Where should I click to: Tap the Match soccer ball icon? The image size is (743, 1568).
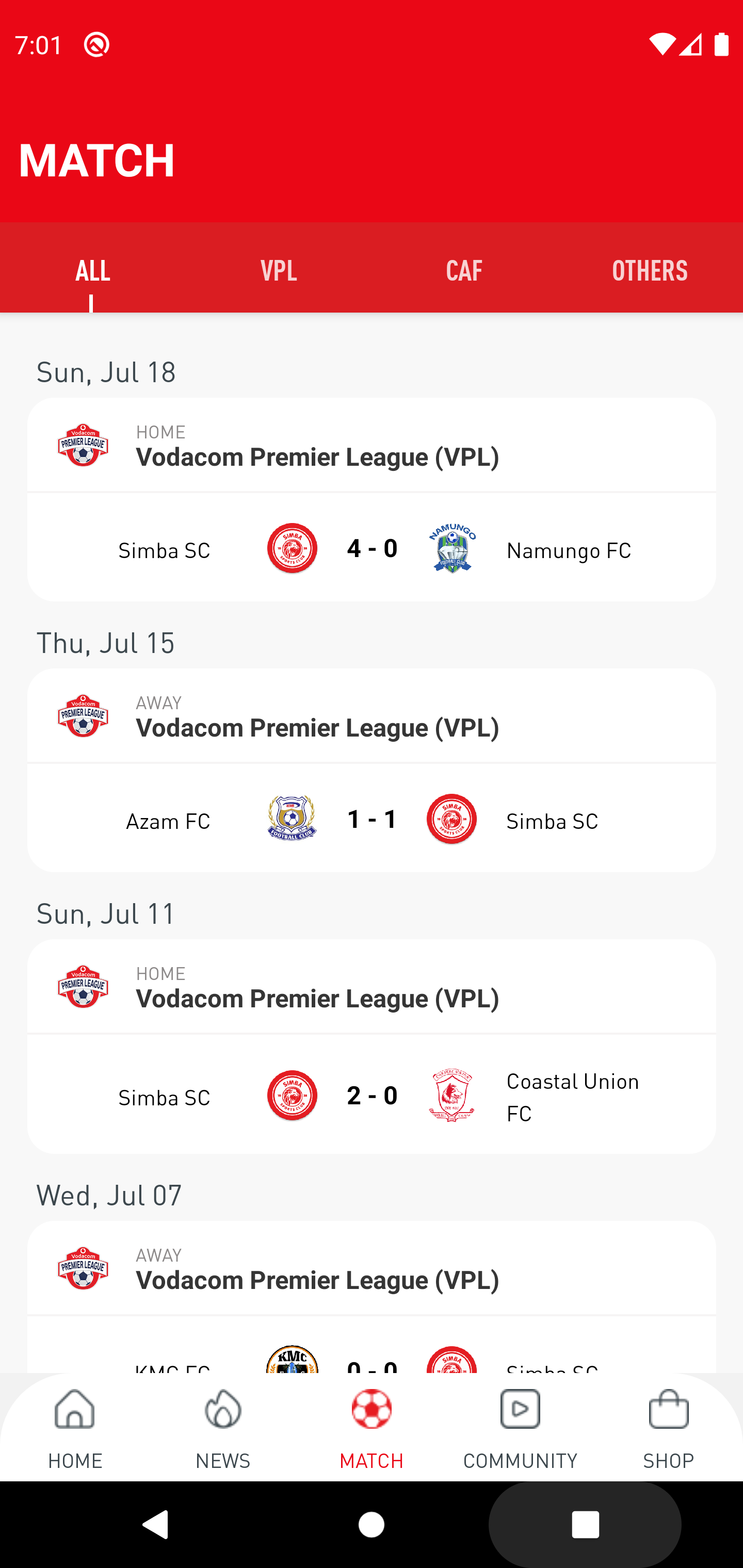[372, 1409]
